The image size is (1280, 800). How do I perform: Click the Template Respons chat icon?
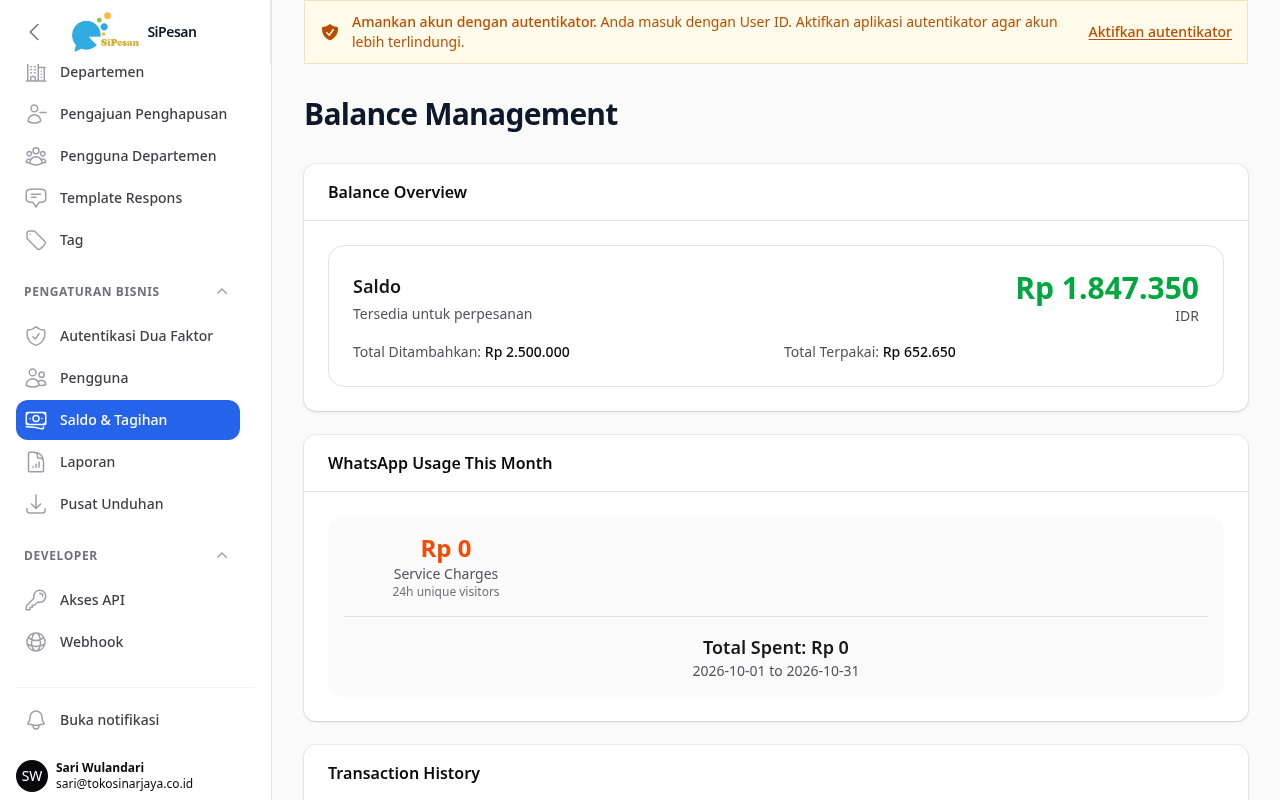36,198
